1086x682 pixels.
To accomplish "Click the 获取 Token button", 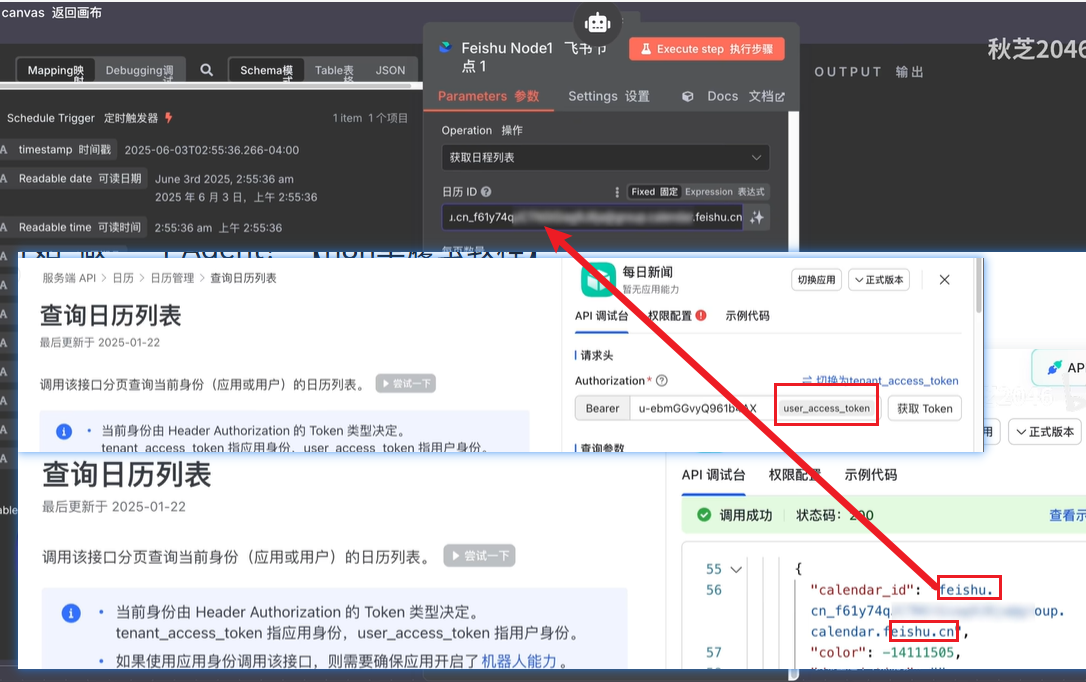I will tap(925, 409).
